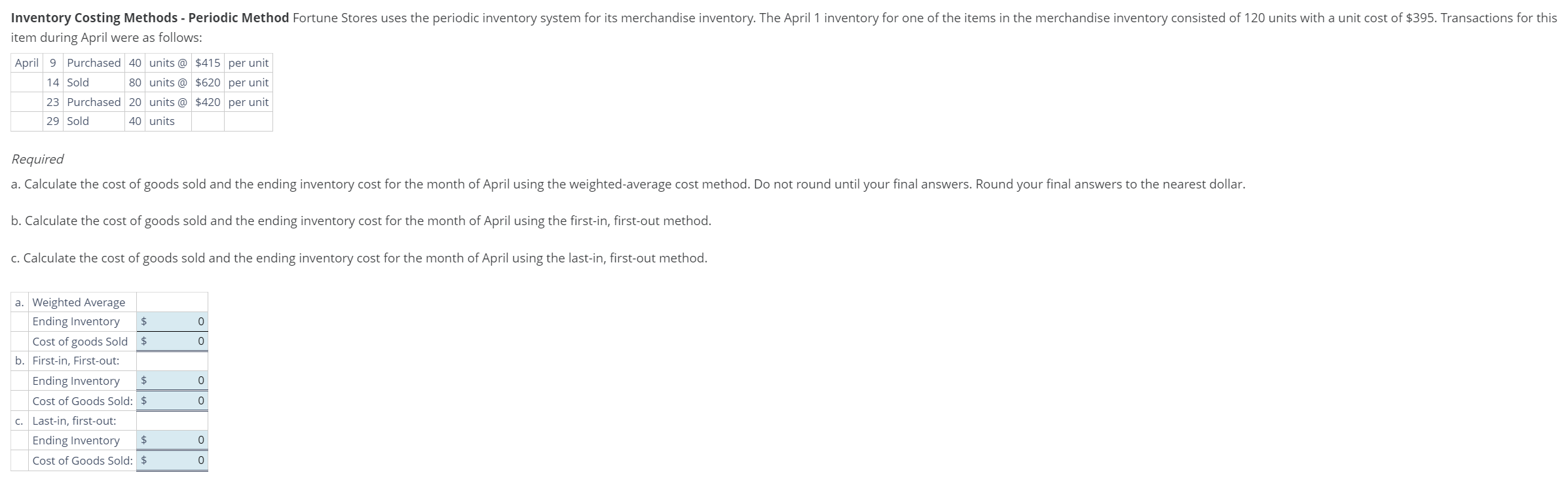Click the requirement b first-in, first-out instruction text

tap(361, 221)
